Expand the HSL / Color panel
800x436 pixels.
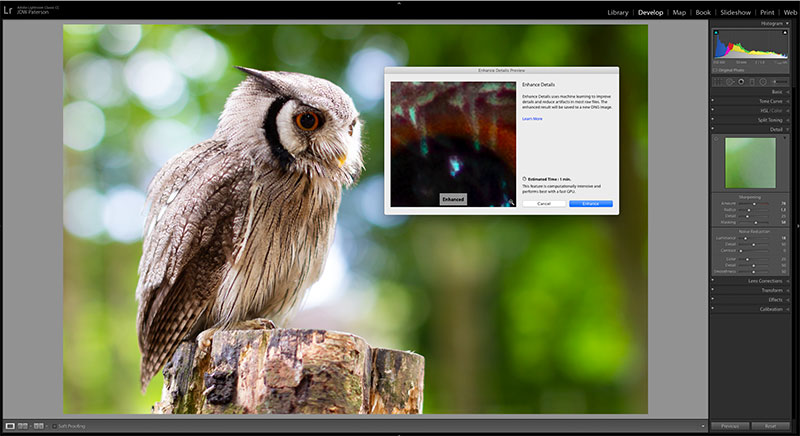pos(788,111)
